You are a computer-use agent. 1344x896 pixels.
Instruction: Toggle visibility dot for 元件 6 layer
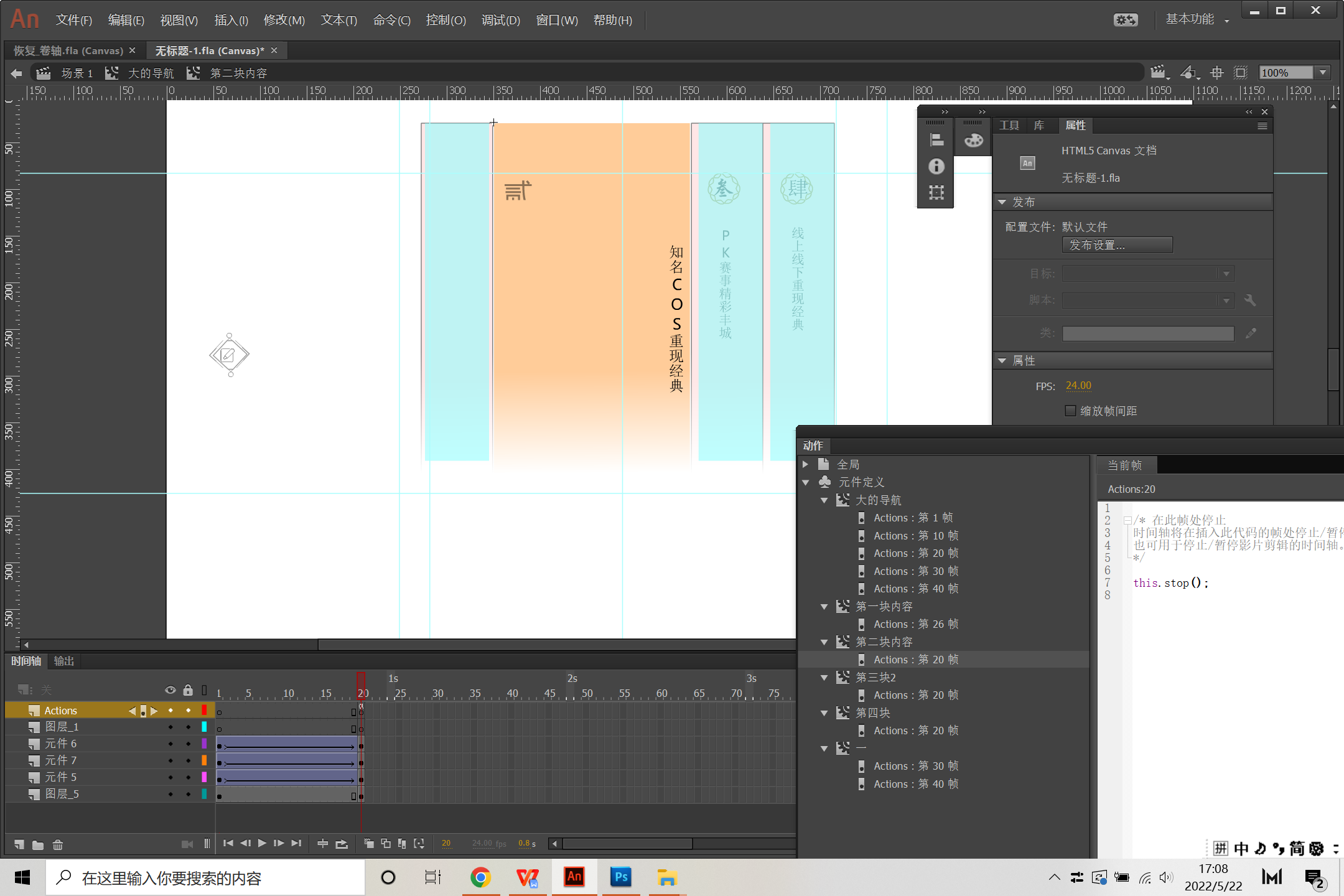click(x=170, y=744)
